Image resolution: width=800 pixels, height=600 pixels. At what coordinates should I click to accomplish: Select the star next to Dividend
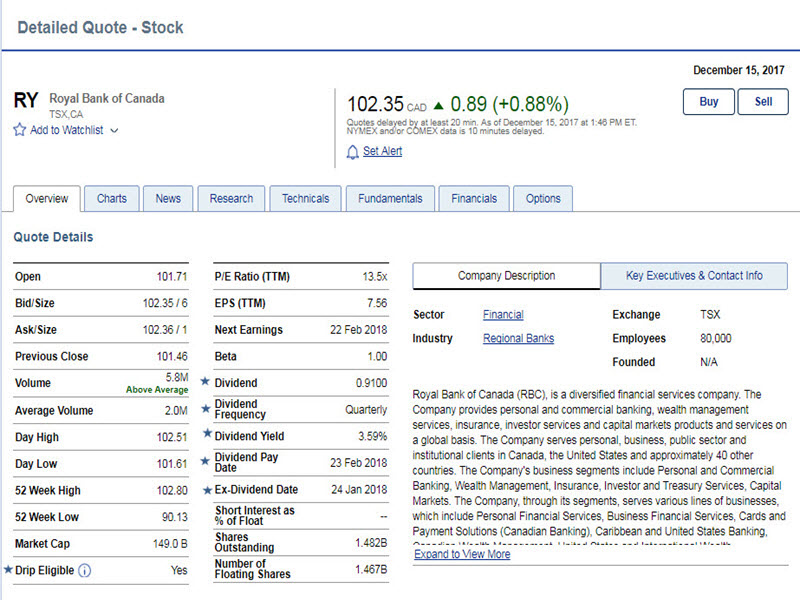pos(207,383)
